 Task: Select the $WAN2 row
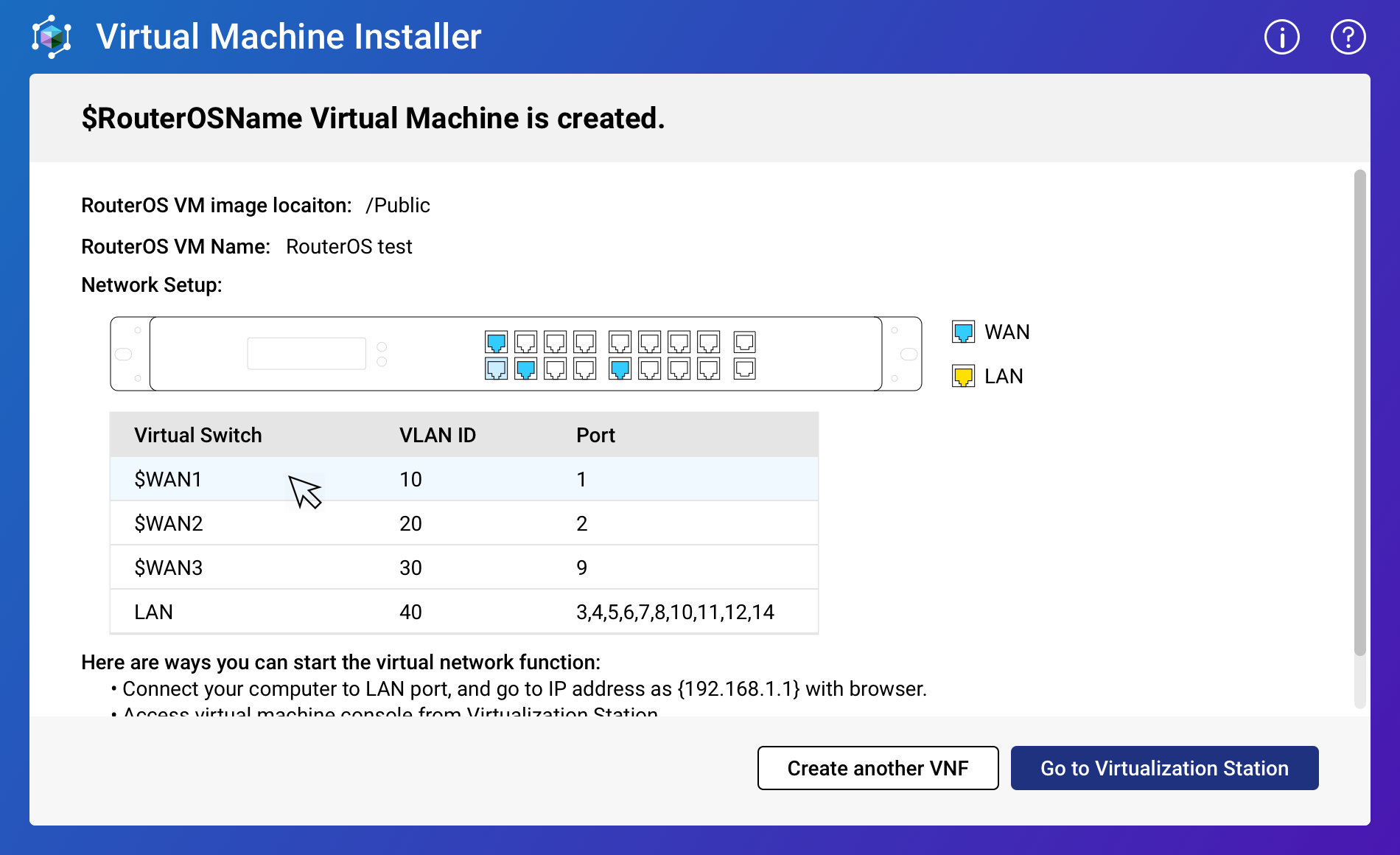[x=464, y=523]
